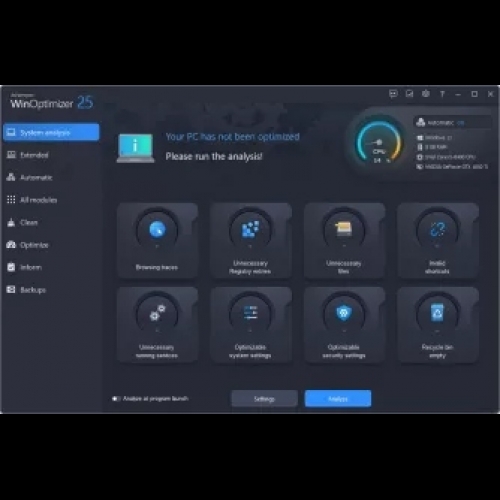Select the Unnecessary files tile

click(344, 240)
